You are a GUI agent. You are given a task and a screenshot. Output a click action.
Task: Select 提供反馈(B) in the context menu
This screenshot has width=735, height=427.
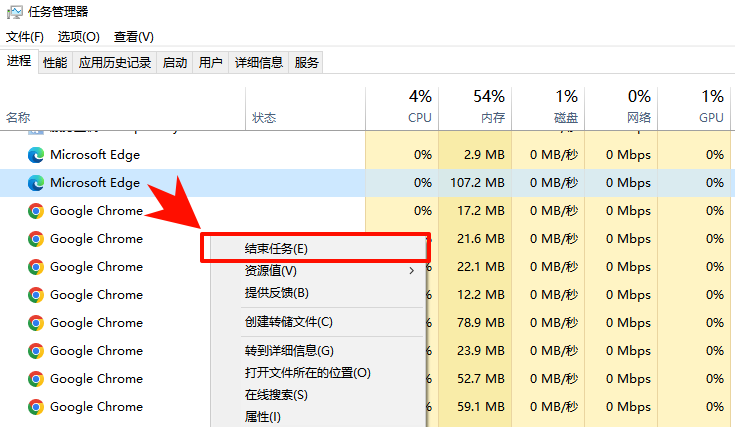[318, 293]
